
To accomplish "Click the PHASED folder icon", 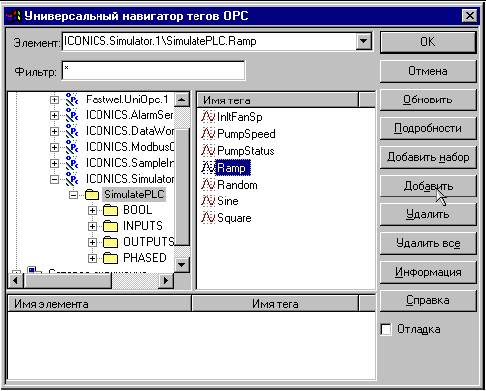I will coord(110,258).
